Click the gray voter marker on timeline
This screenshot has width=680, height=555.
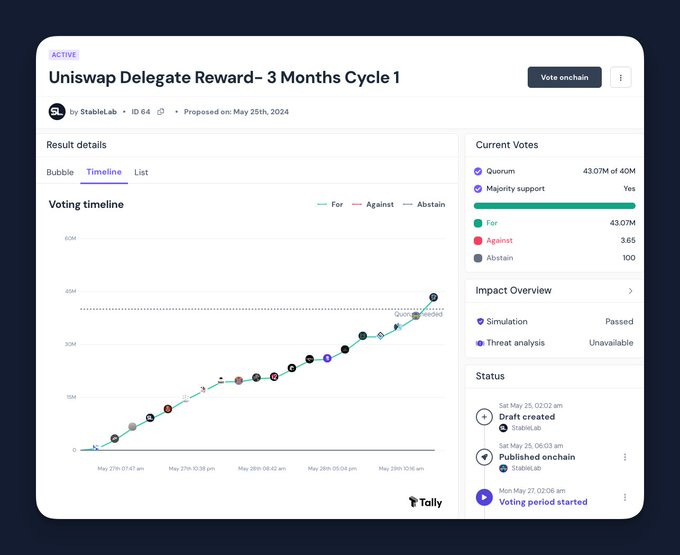pyautogui.click(x=132, y=427)
